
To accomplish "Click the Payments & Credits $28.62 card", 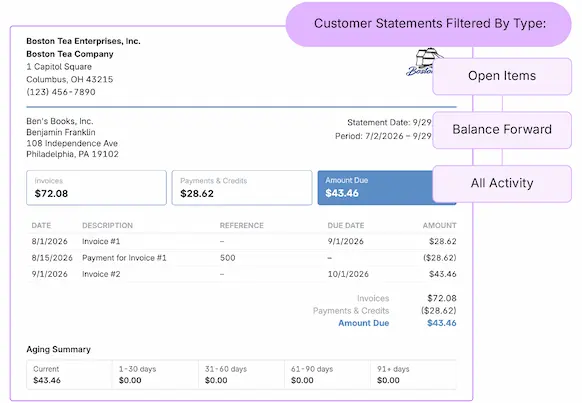I will click(x=242, y=188).
